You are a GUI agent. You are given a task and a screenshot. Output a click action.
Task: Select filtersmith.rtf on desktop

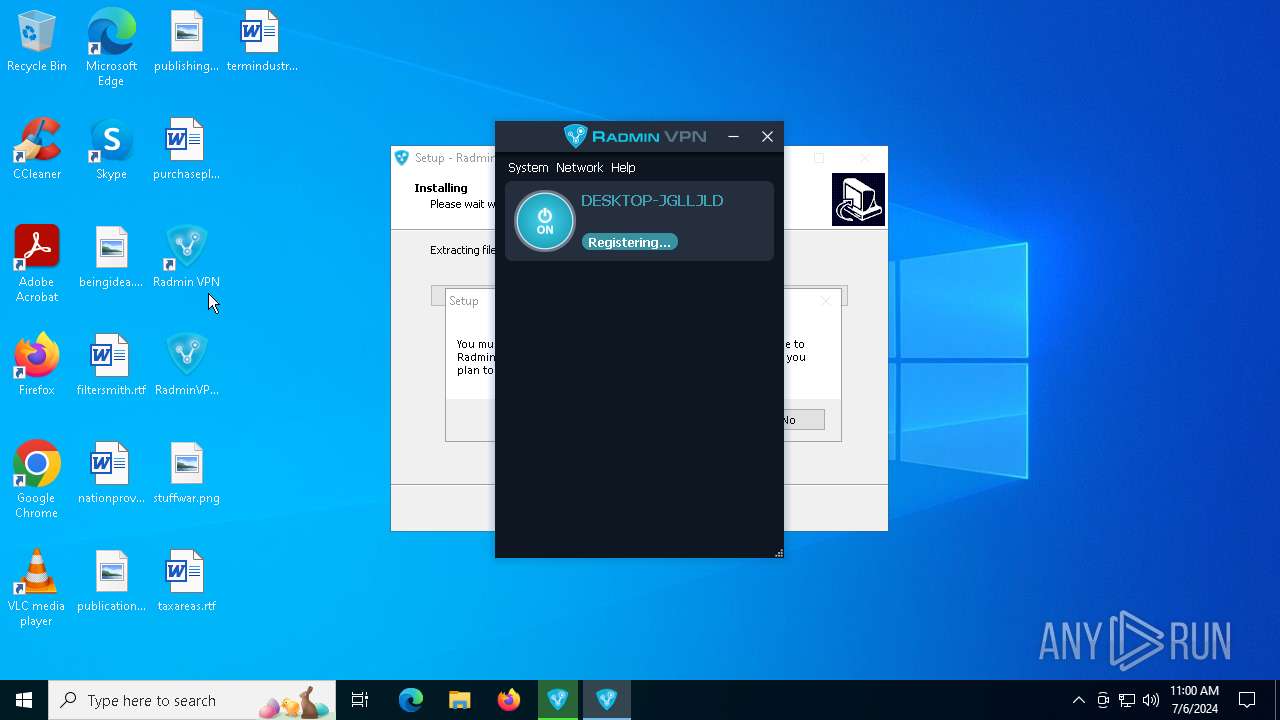111,366
